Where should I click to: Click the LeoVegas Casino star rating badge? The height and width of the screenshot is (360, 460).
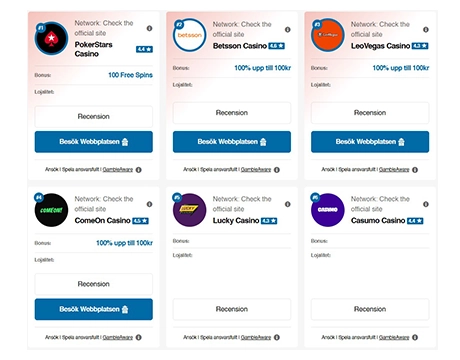420,46
